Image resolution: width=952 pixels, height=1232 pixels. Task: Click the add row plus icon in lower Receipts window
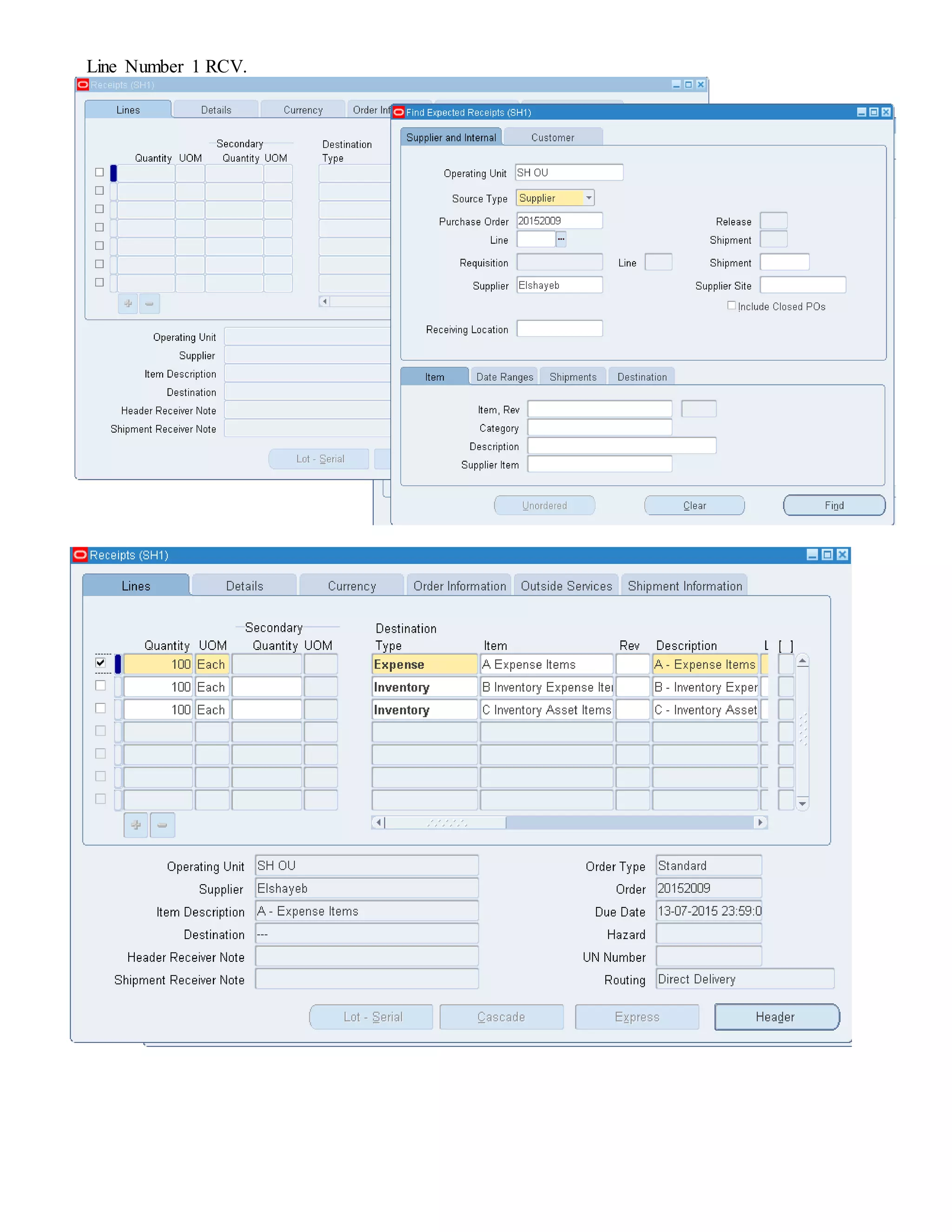136,825
